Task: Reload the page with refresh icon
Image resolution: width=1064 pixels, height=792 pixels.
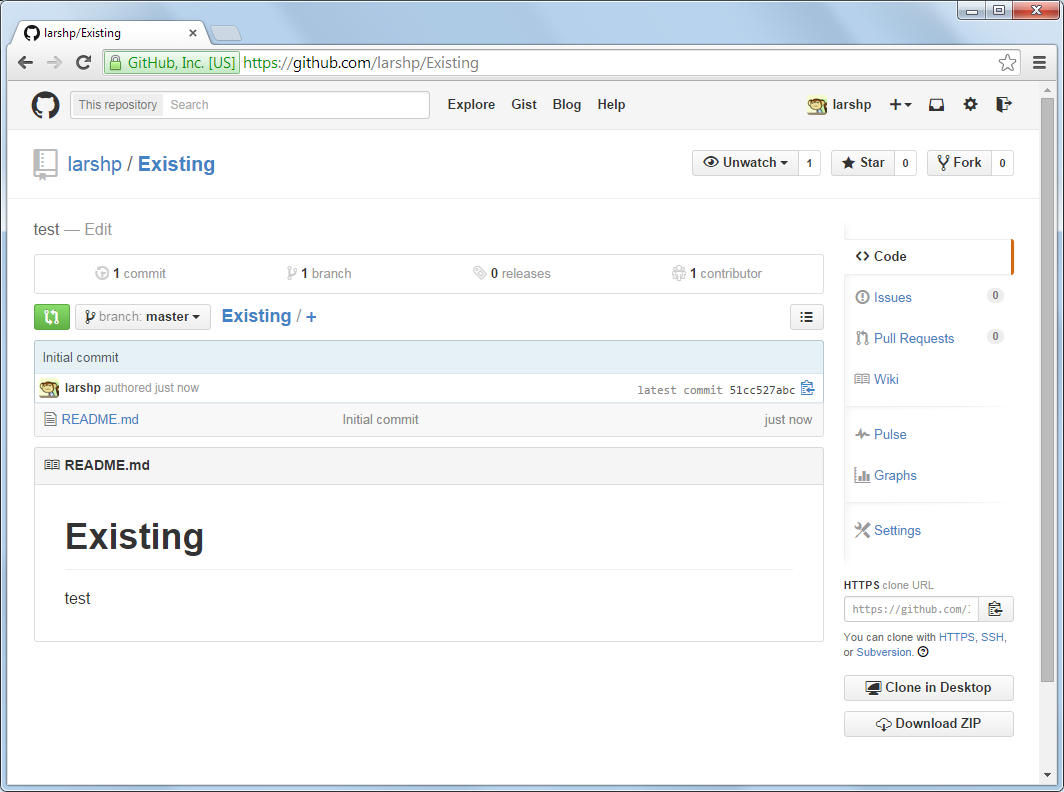Action: click(83, 62)
